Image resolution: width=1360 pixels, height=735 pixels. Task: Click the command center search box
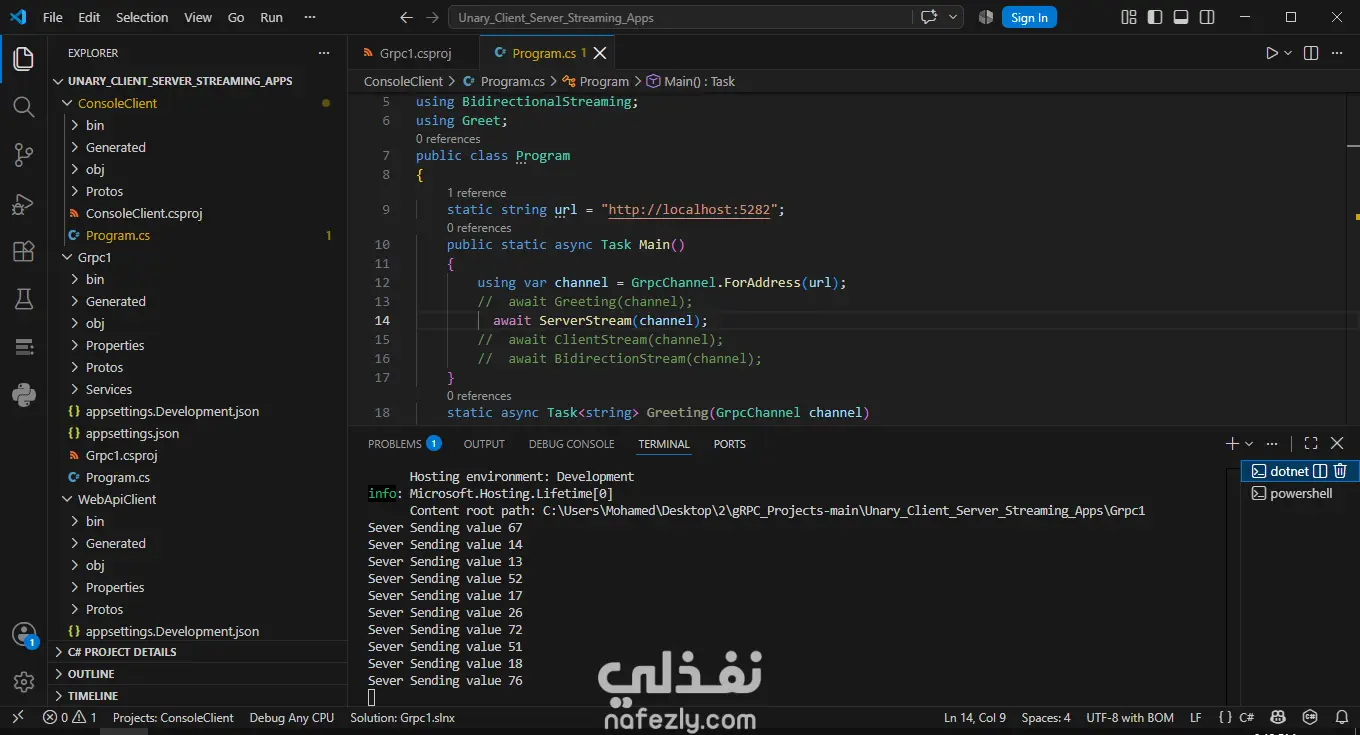pos(680,17)
